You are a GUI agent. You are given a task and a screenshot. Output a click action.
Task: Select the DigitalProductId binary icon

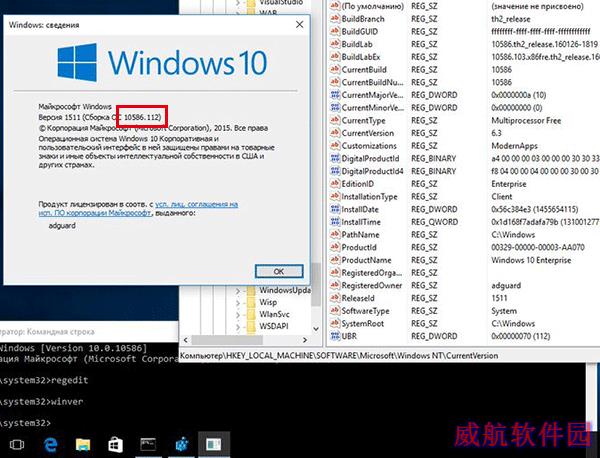(x=335, y=158)
